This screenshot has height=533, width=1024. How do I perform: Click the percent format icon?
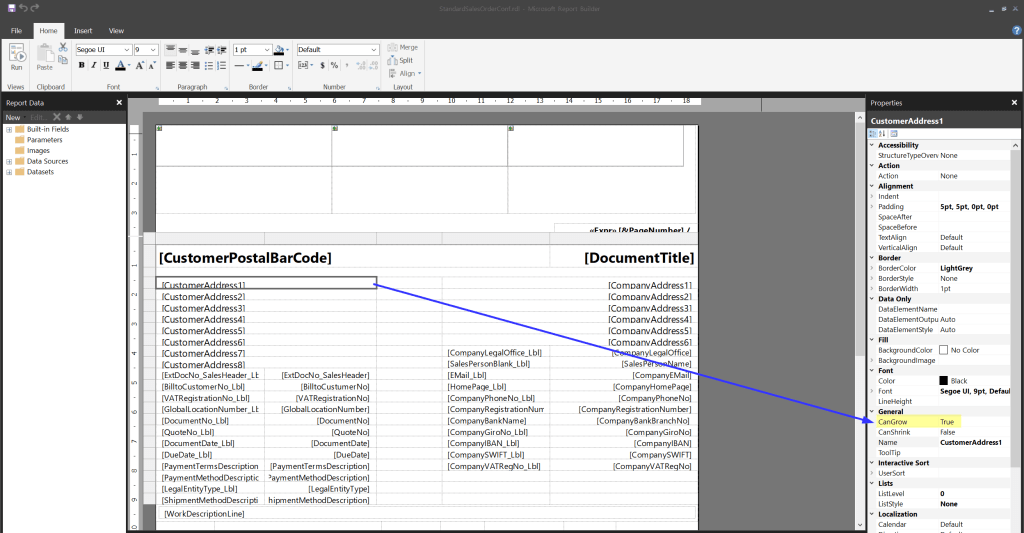[335, 66]
